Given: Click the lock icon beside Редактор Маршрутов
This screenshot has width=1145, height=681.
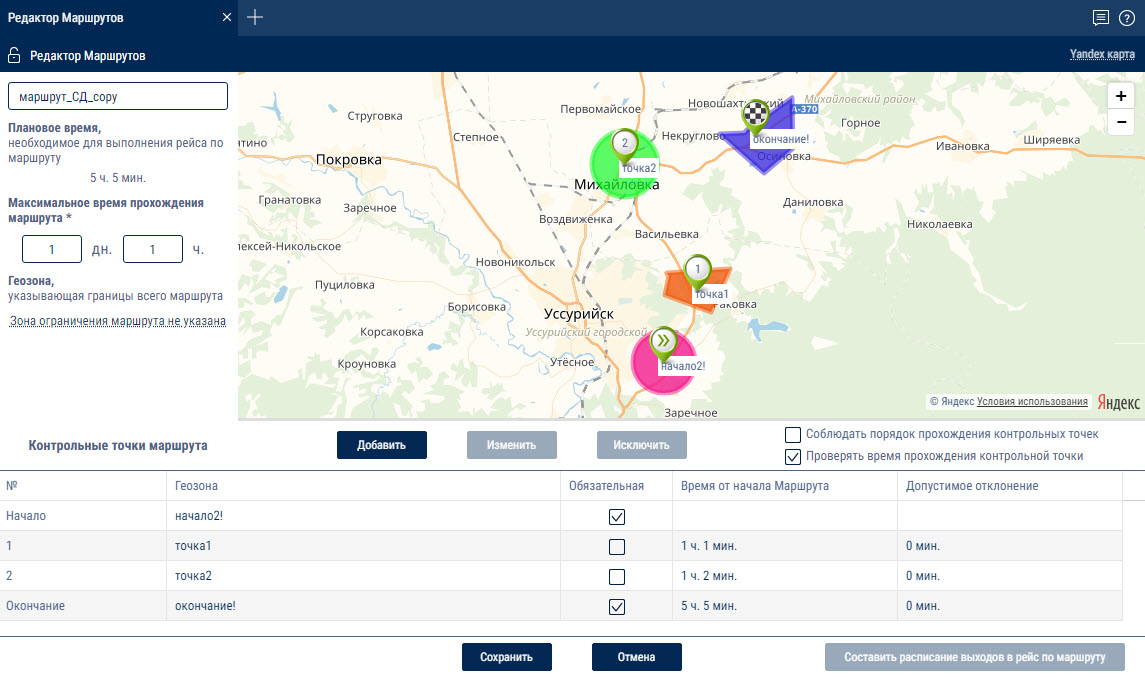Looking at the screenshot, I should click(14, 55).
